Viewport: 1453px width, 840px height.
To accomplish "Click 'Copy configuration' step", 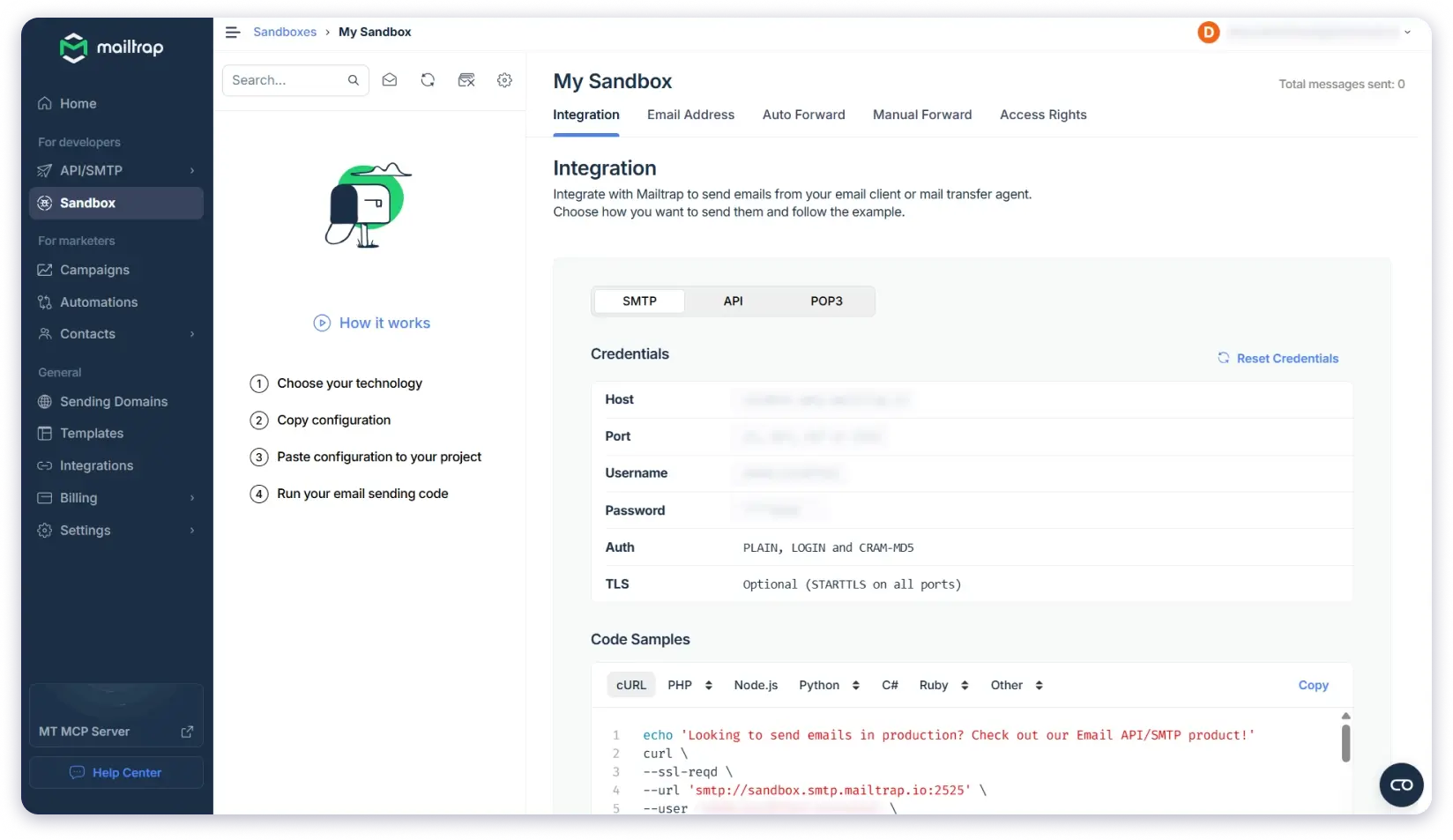I will (333, 420).
